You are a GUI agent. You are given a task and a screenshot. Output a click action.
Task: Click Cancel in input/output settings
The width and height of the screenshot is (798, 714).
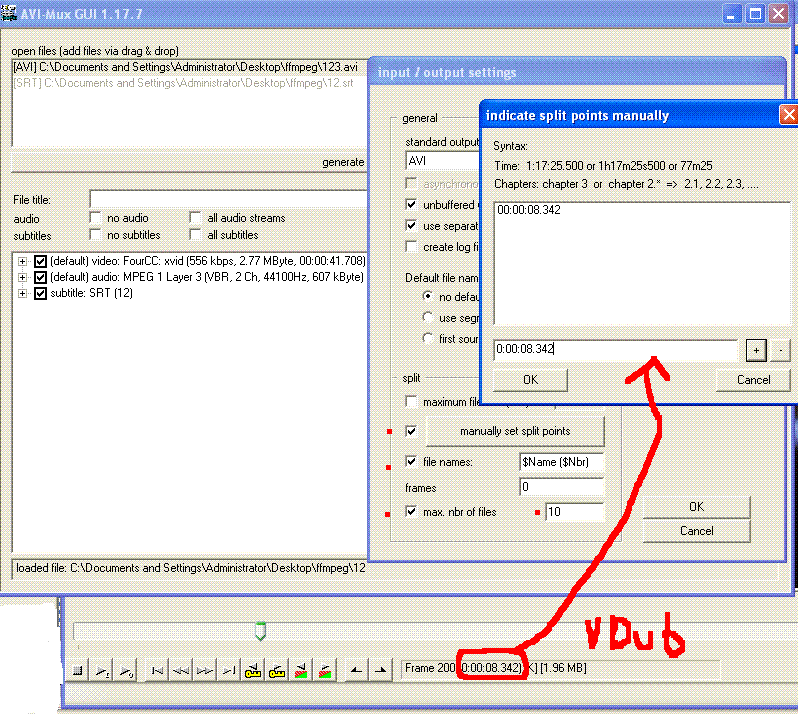click(696, 531)
